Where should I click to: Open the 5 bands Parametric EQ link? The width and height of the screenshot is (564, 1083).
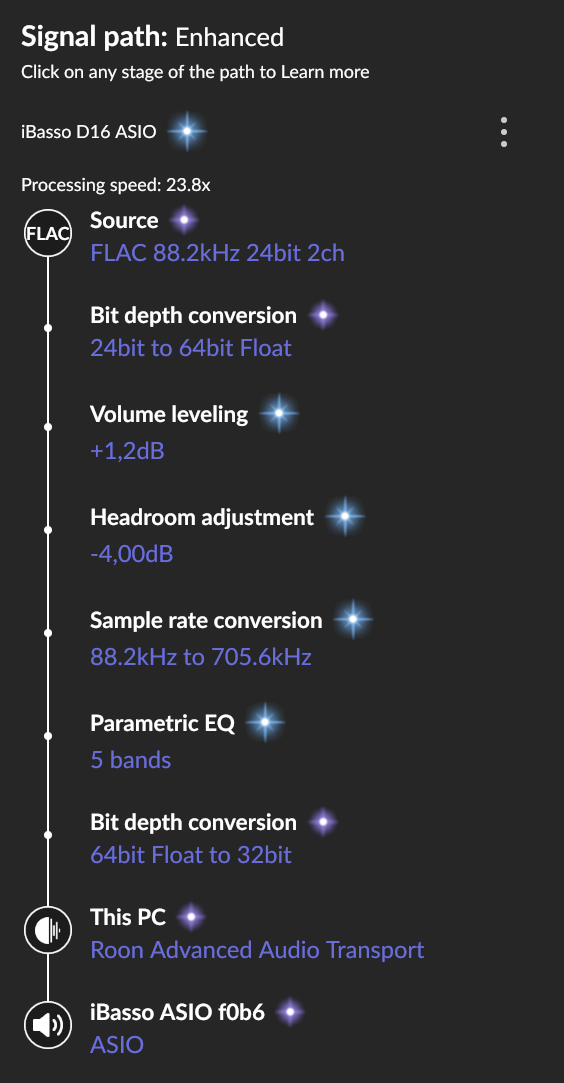(130, 760)
